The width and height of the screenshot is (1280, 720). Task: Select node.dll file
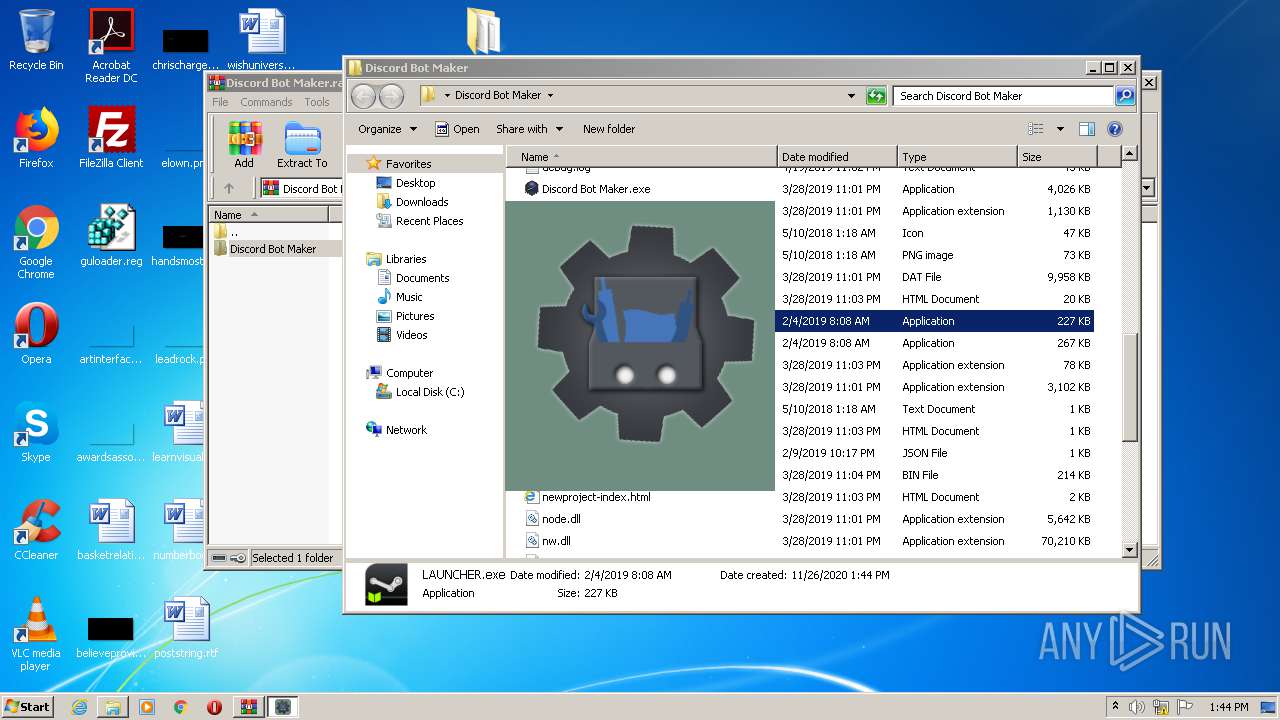click(x=561, y=519)
